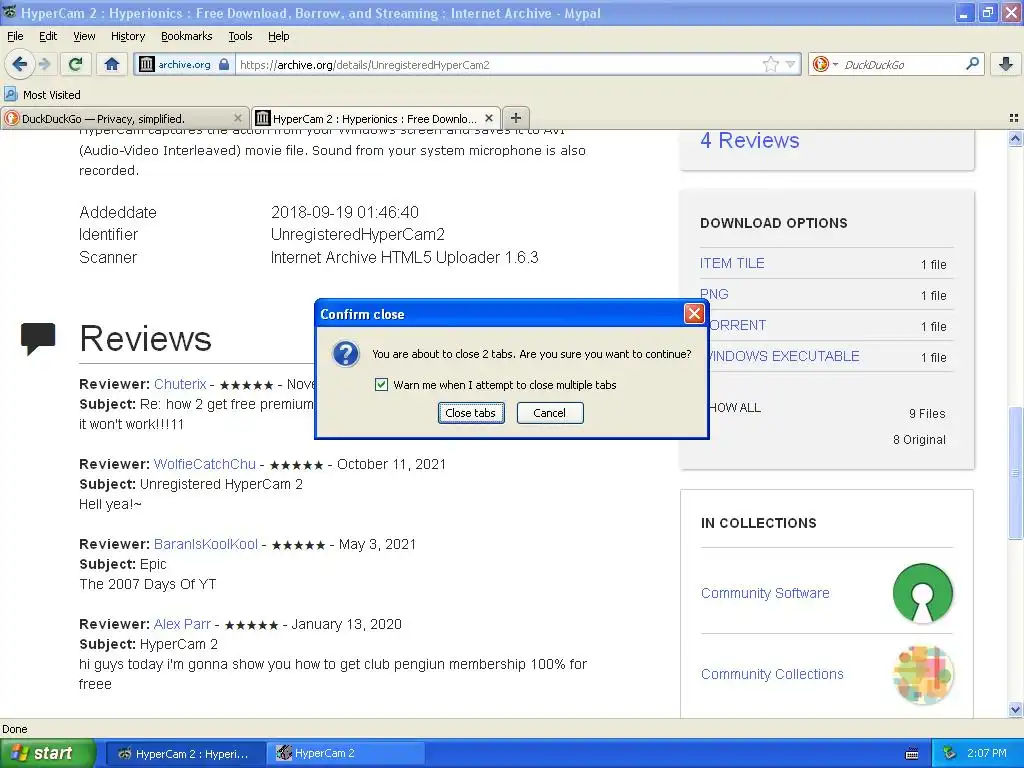Open the History menu
This screenshot has height=768, width=1024.
pos(127,36)
